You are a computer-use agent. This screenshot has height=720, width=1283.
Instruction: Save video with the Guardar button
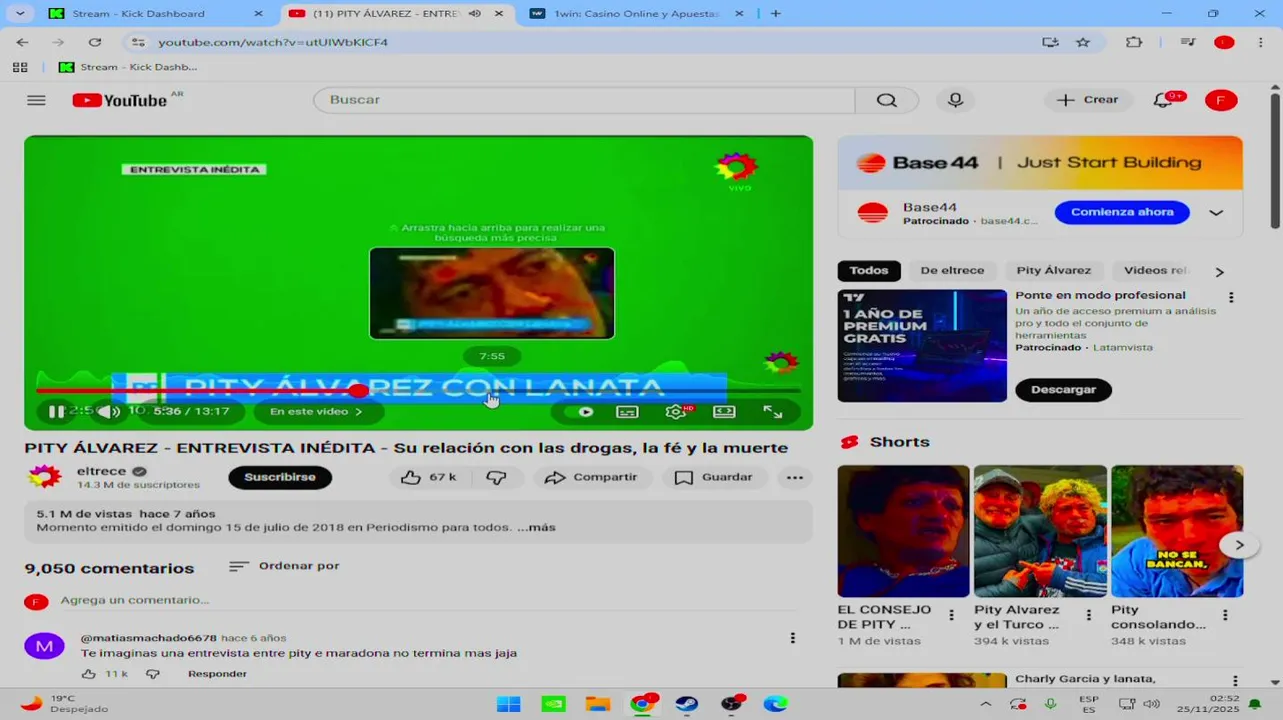[x=713, y=477]
